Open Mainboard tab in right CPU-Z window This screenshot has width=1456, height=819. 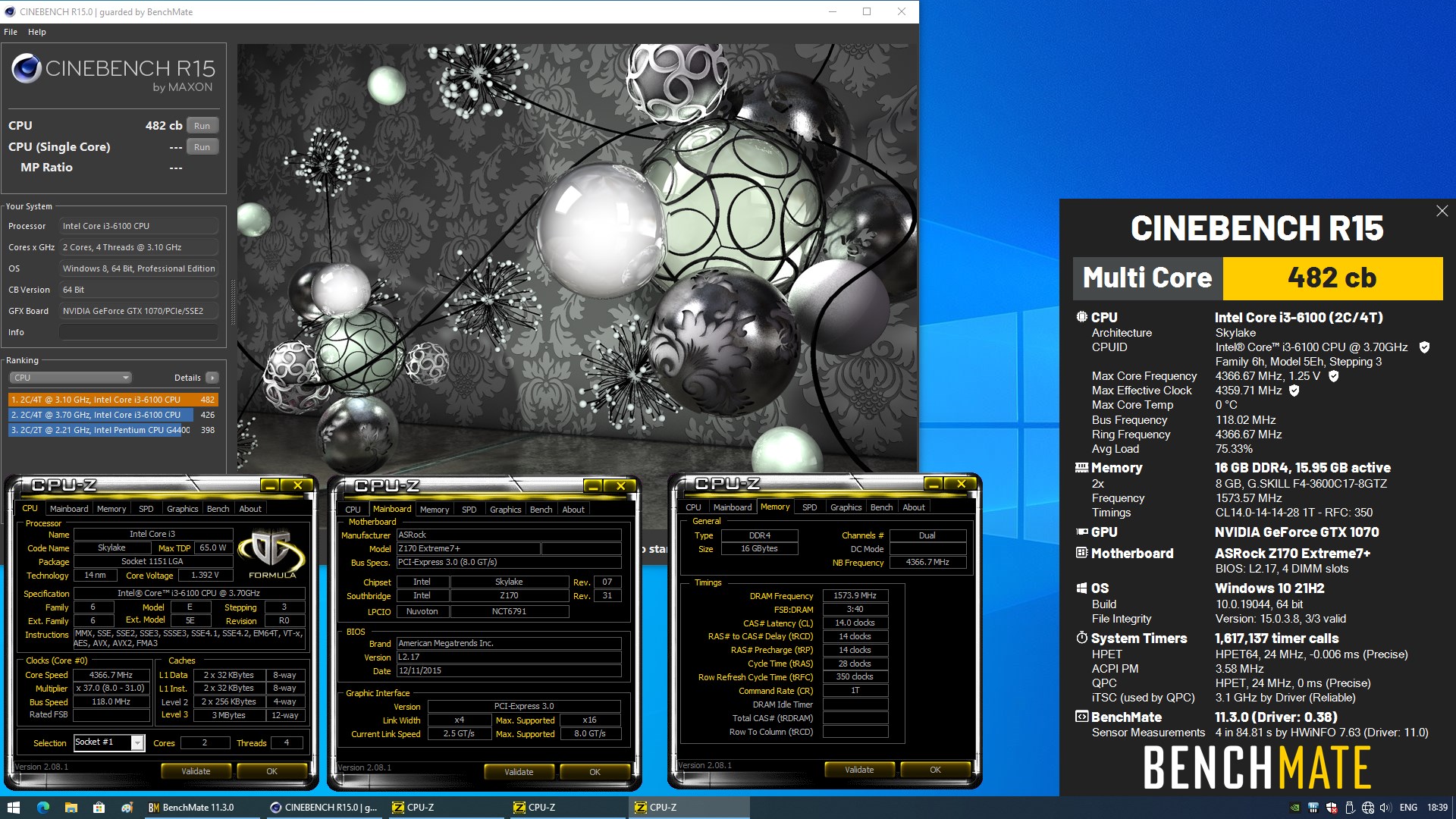click(x=733, y=507)
